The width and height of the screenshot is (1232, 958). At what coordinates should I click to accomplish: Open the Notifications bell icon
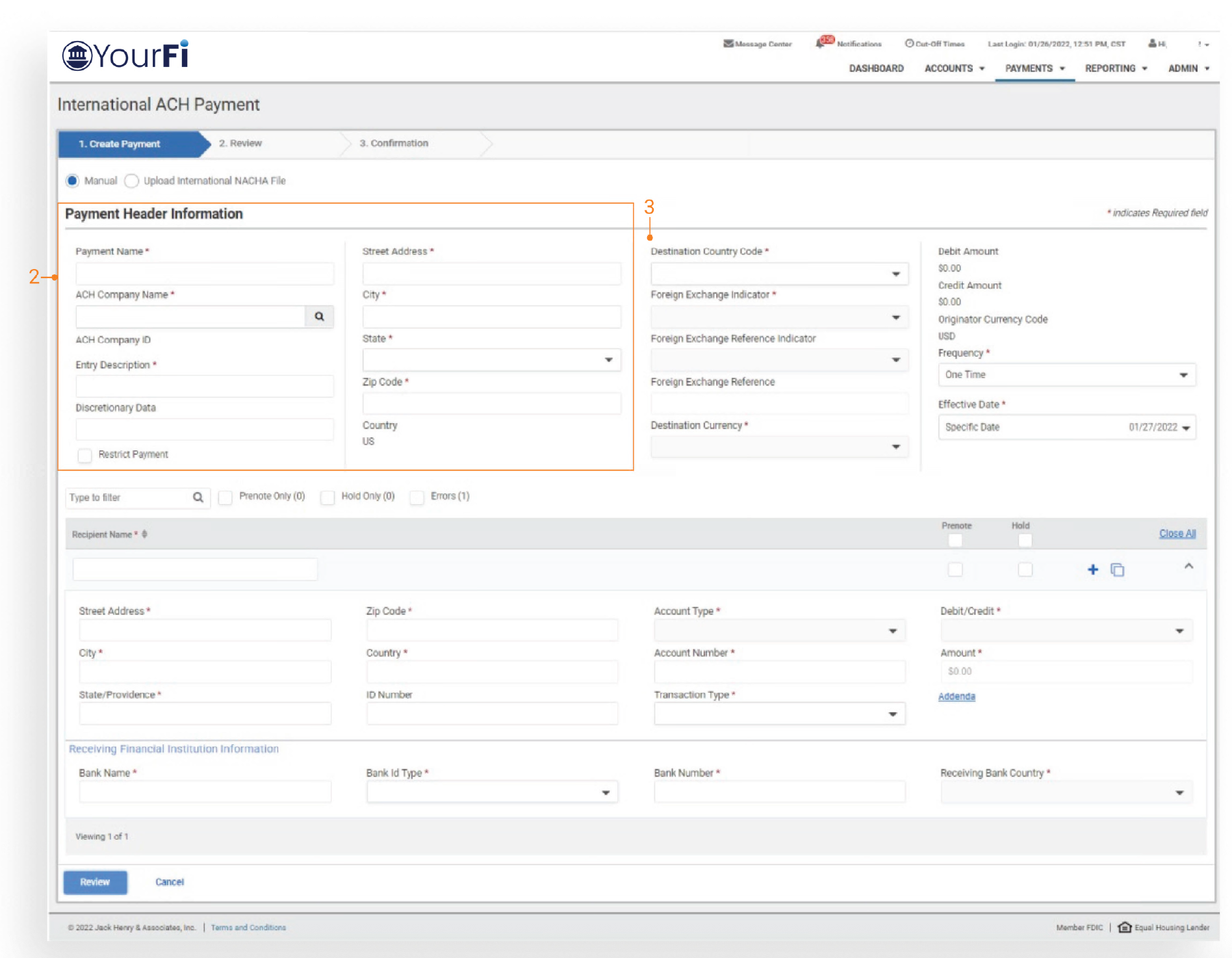pyautogui.click(x=821, y=43)
